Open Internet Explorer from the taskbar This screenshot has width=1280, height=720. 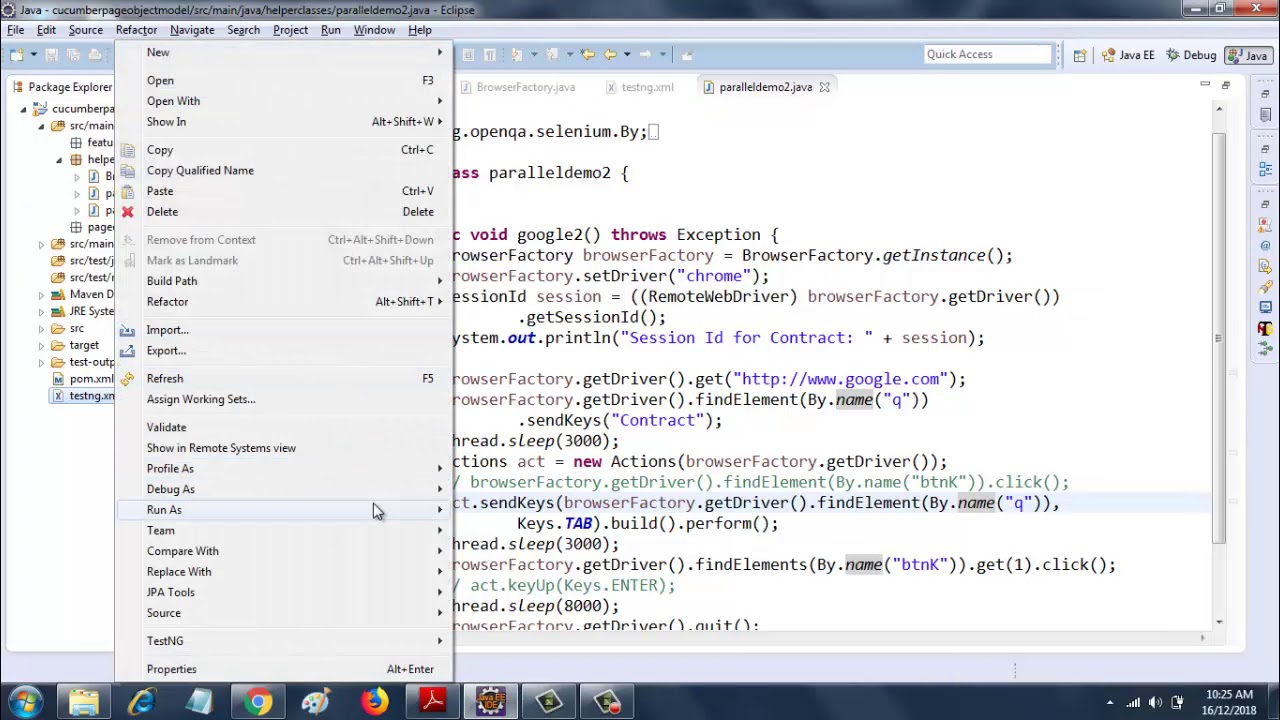[142, 702]
